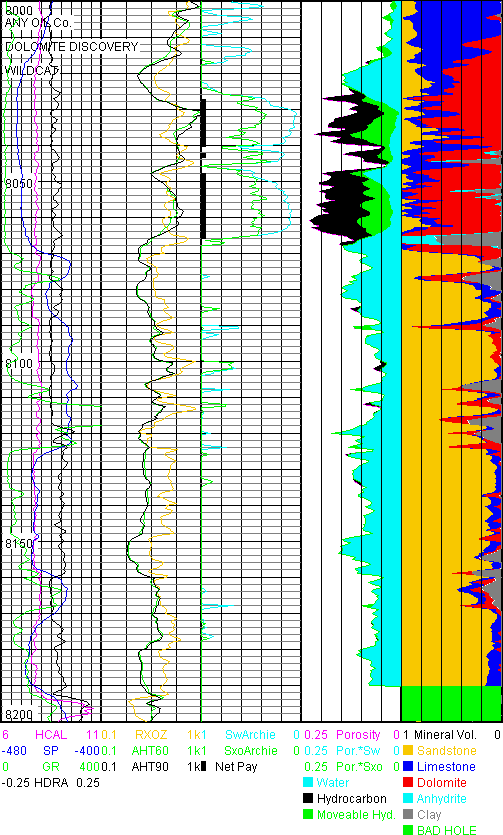Select the HCAL curve label

pyautogui.click(x=51, y=735)
